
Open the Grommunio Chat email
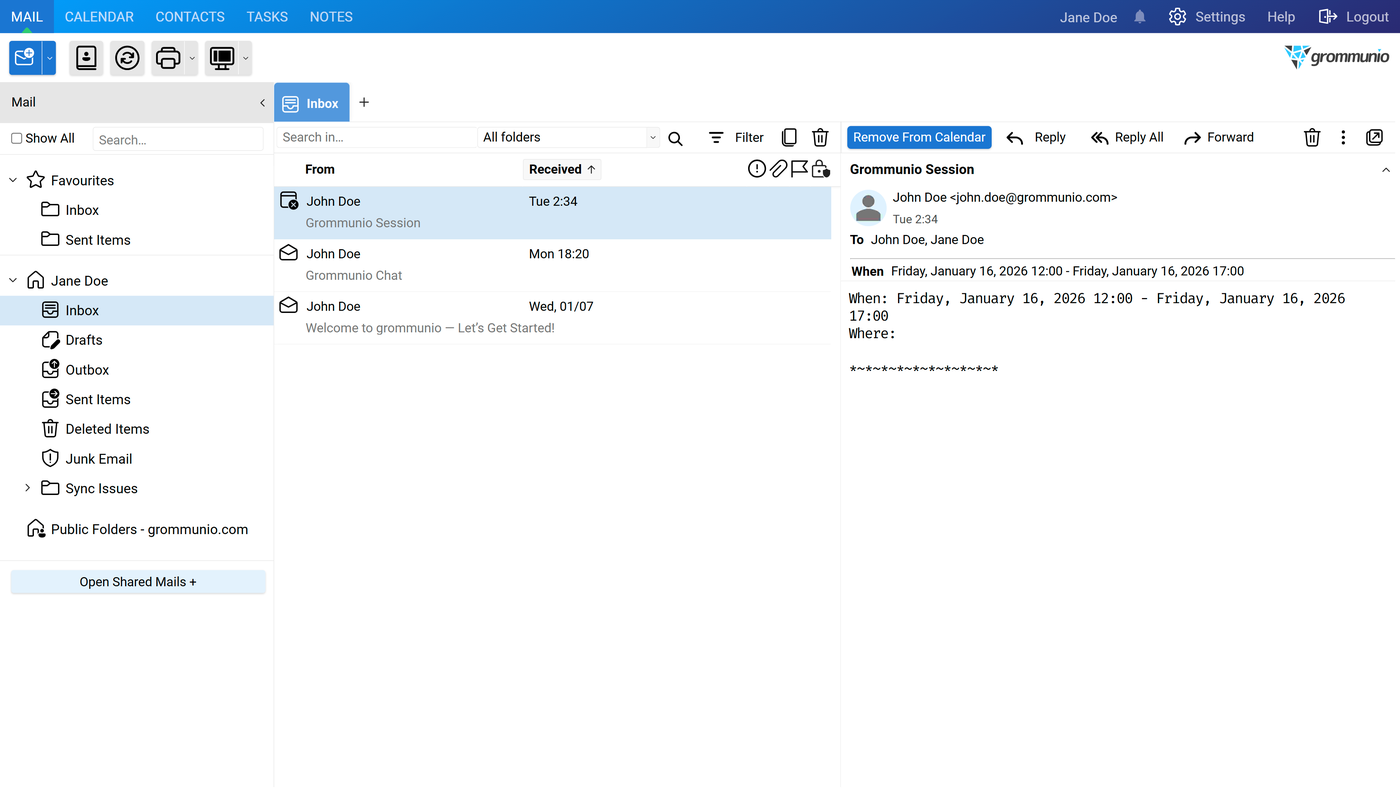(553, 265)
